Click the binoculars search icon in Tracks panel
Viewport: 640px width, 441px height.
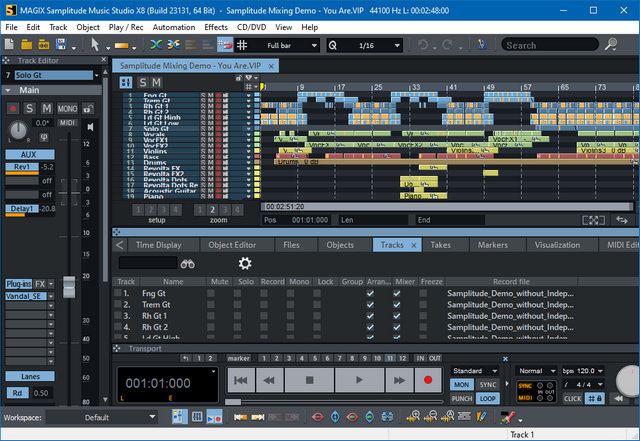point(187,263)
